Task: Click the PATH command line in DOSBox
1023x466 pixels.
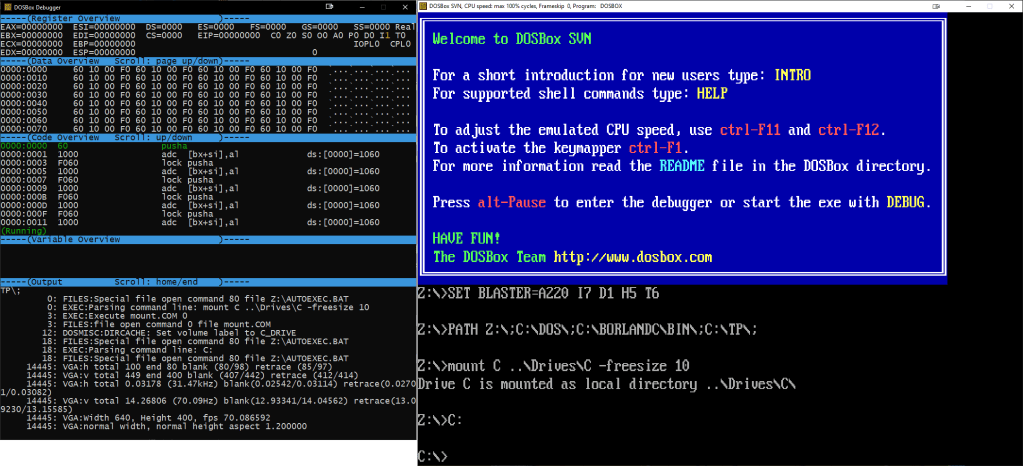Action: coord(587,330)
